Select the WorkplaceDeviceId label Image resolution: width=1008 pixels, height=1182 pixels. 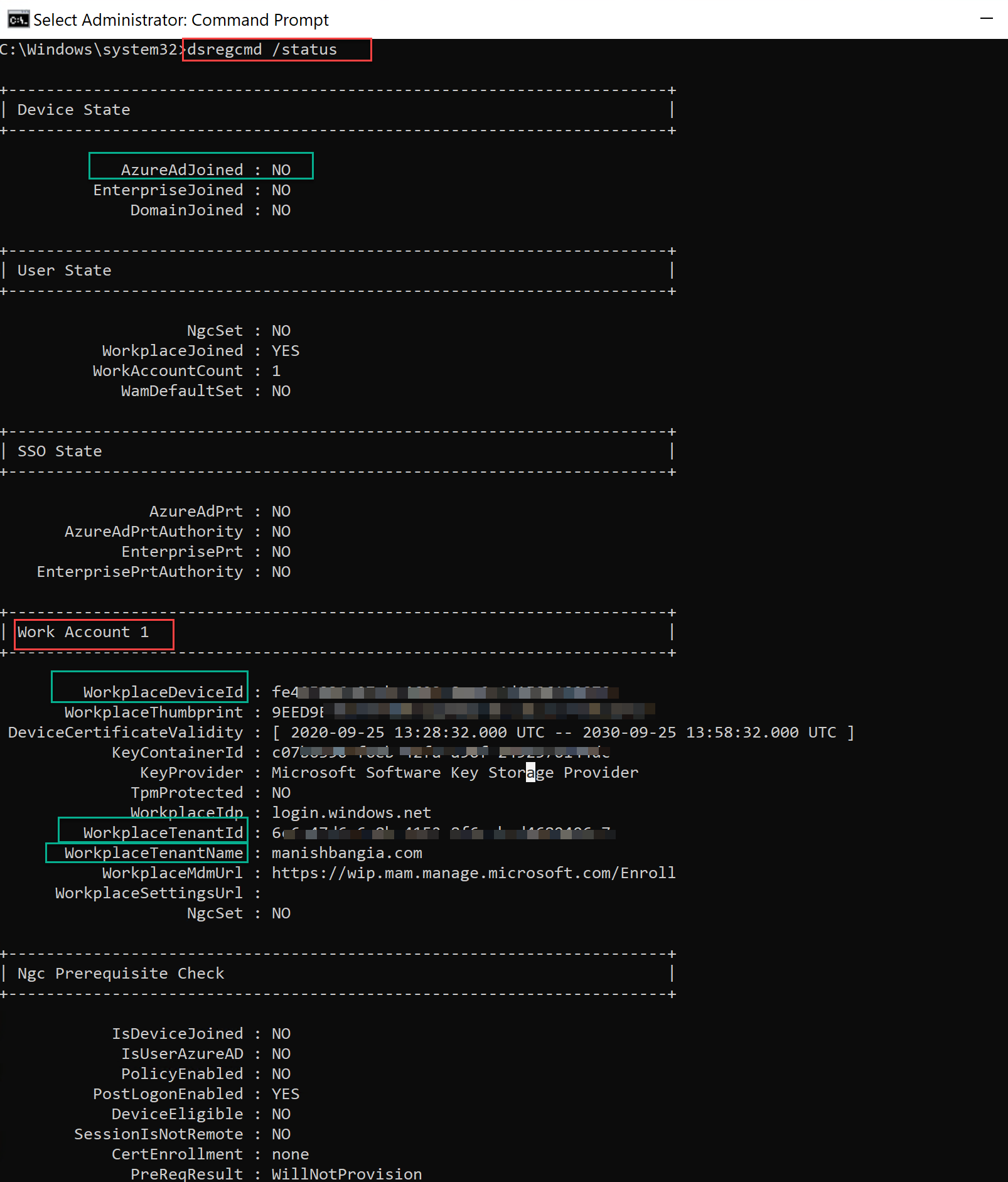(163, 692)
